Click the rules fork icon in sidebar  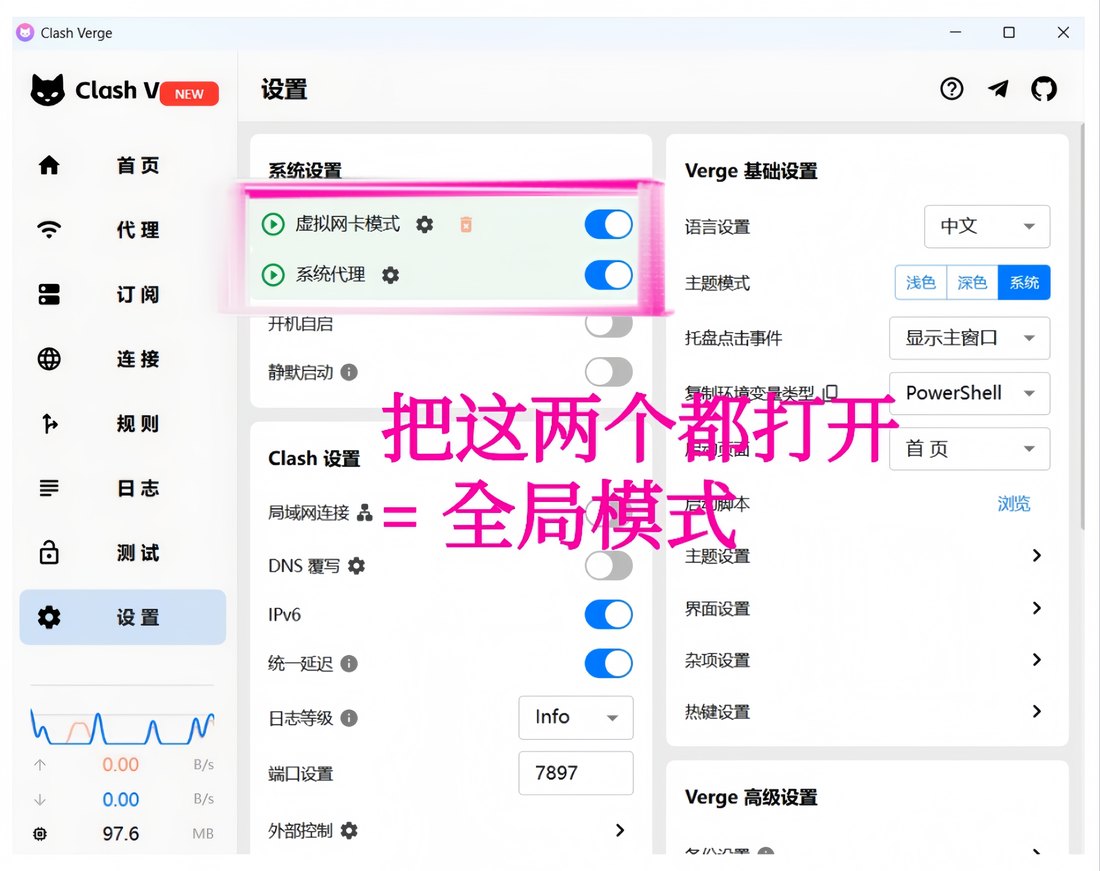(49, 423)
